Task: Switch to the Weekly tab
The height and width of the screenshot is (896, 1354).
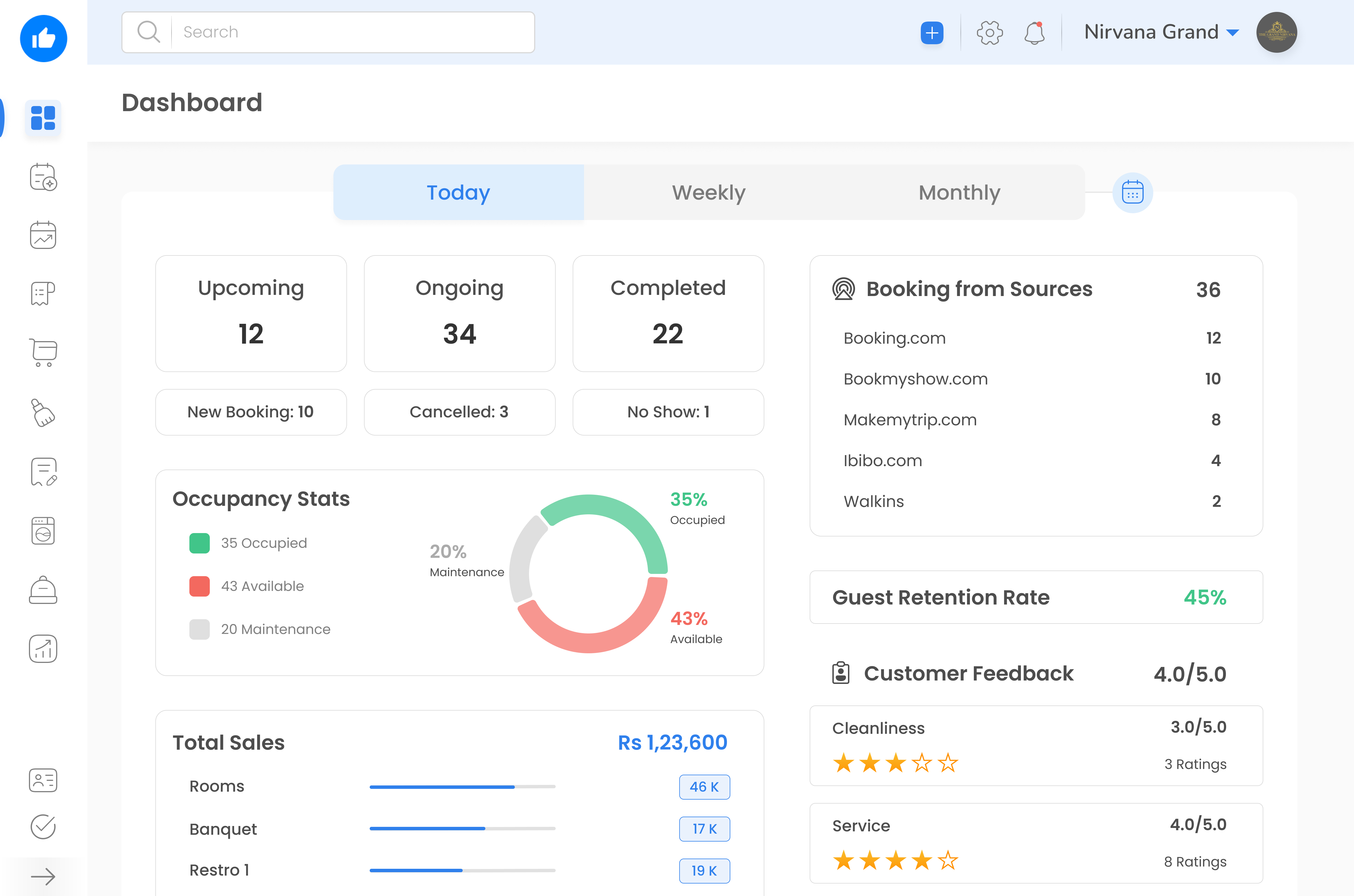Action: tap(708, 193)
